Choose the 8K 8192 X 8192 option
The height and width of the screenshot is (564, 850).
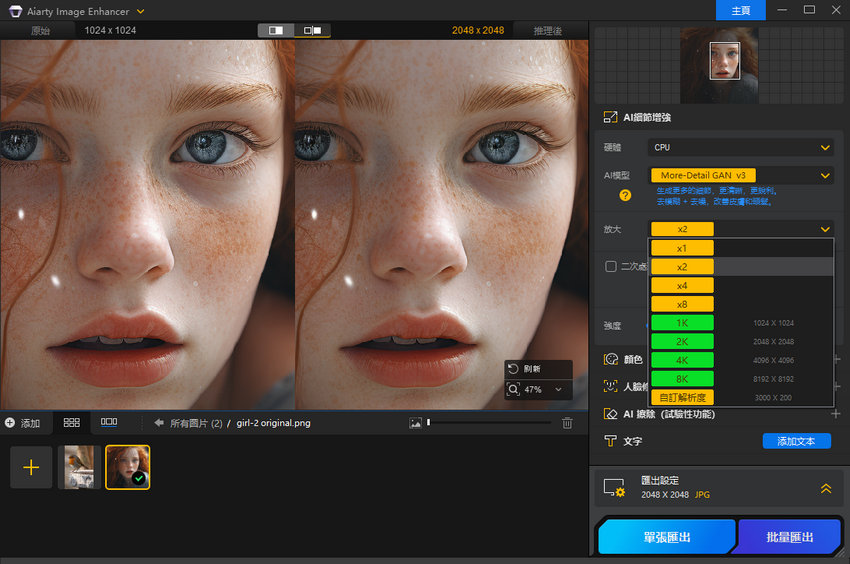pos(740,379)
